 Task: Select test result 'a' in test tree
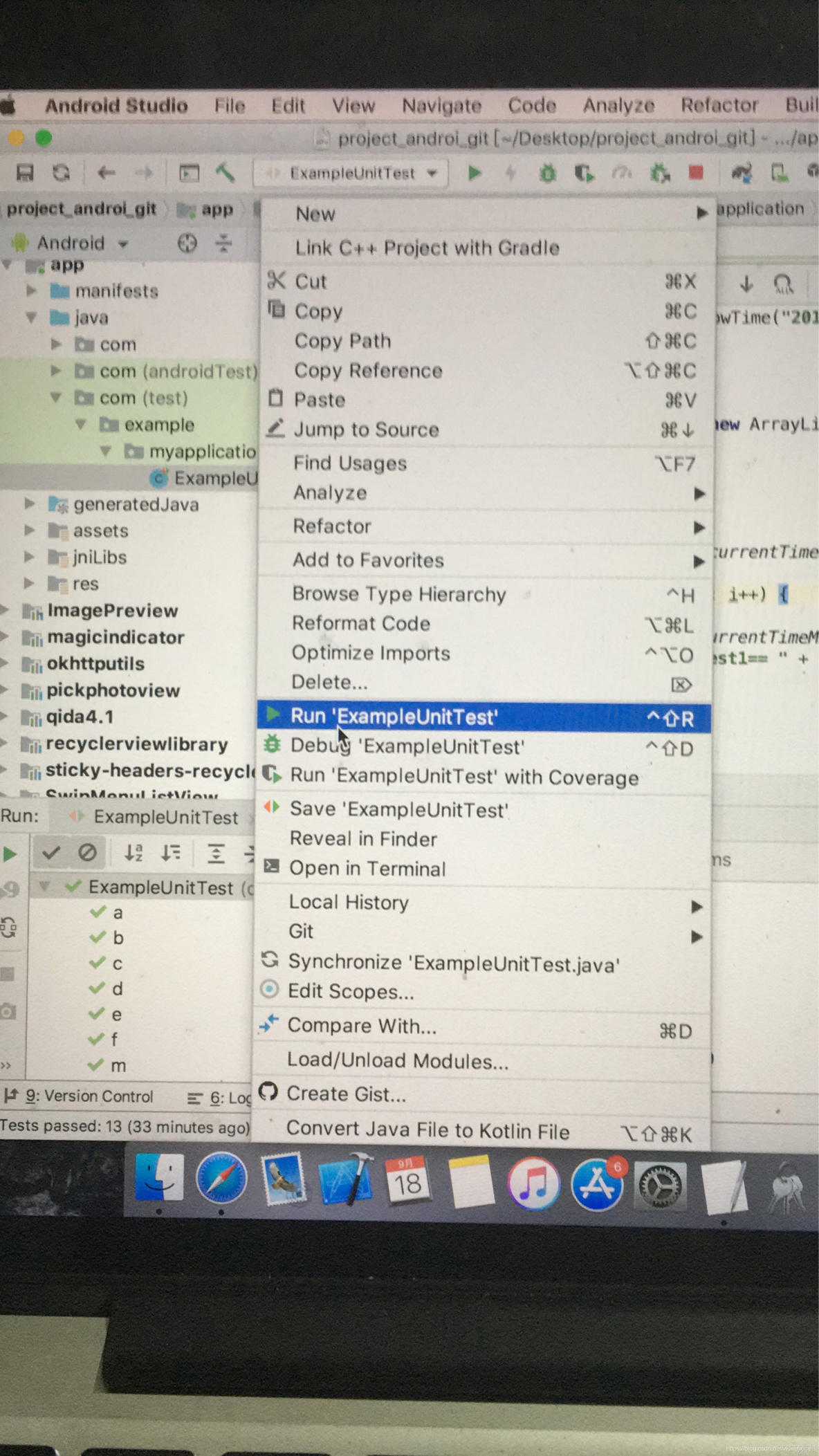118,913
